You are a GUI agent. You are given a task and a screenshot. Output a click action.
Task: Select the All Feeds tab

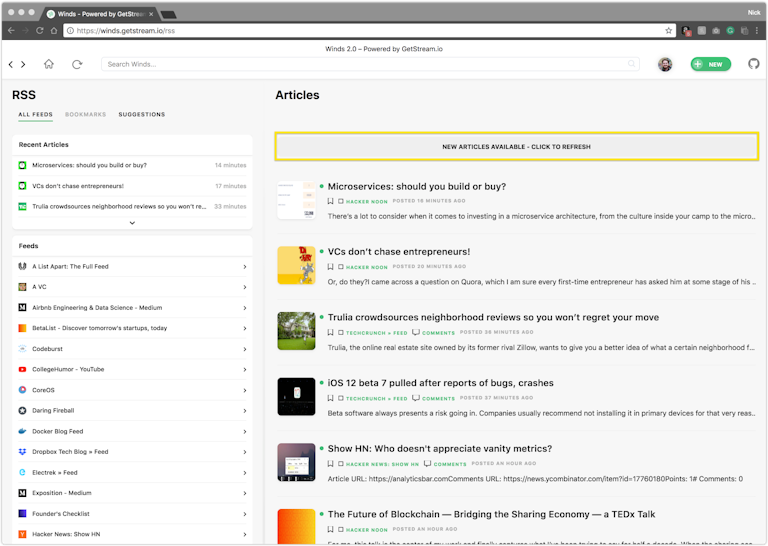click(35, 115)
